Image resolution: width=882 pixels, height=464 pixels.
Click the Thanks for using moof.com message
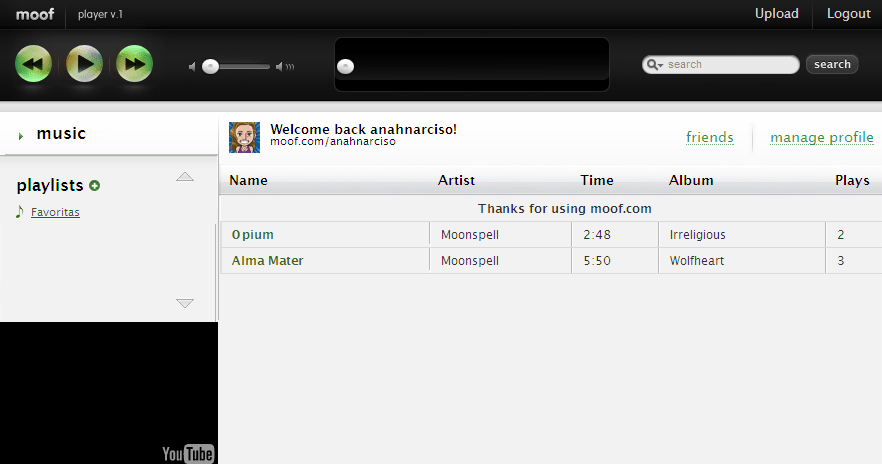(565, 209)
